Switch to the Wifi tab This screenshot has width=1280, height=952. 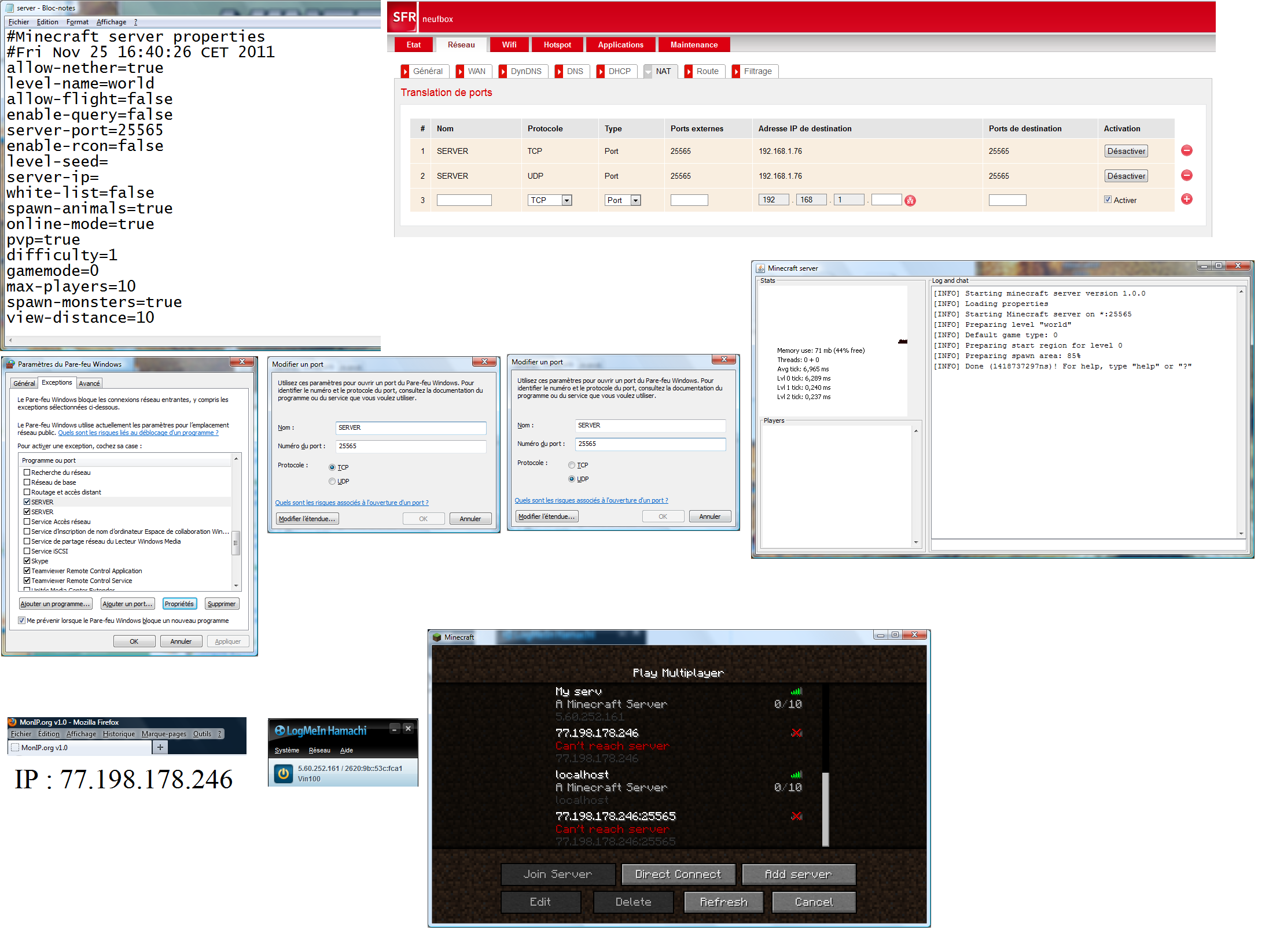click(x=509, y=45)
